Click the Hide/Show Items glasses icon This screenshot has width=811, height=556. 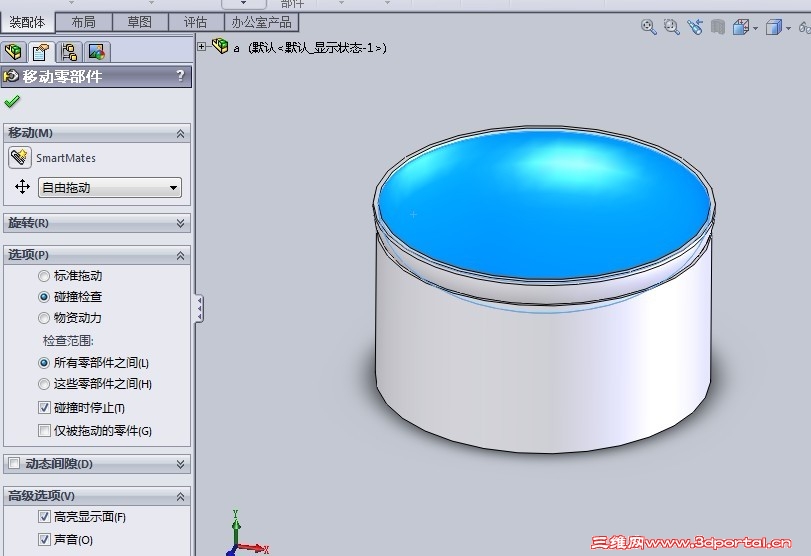[x=804, y=27]
